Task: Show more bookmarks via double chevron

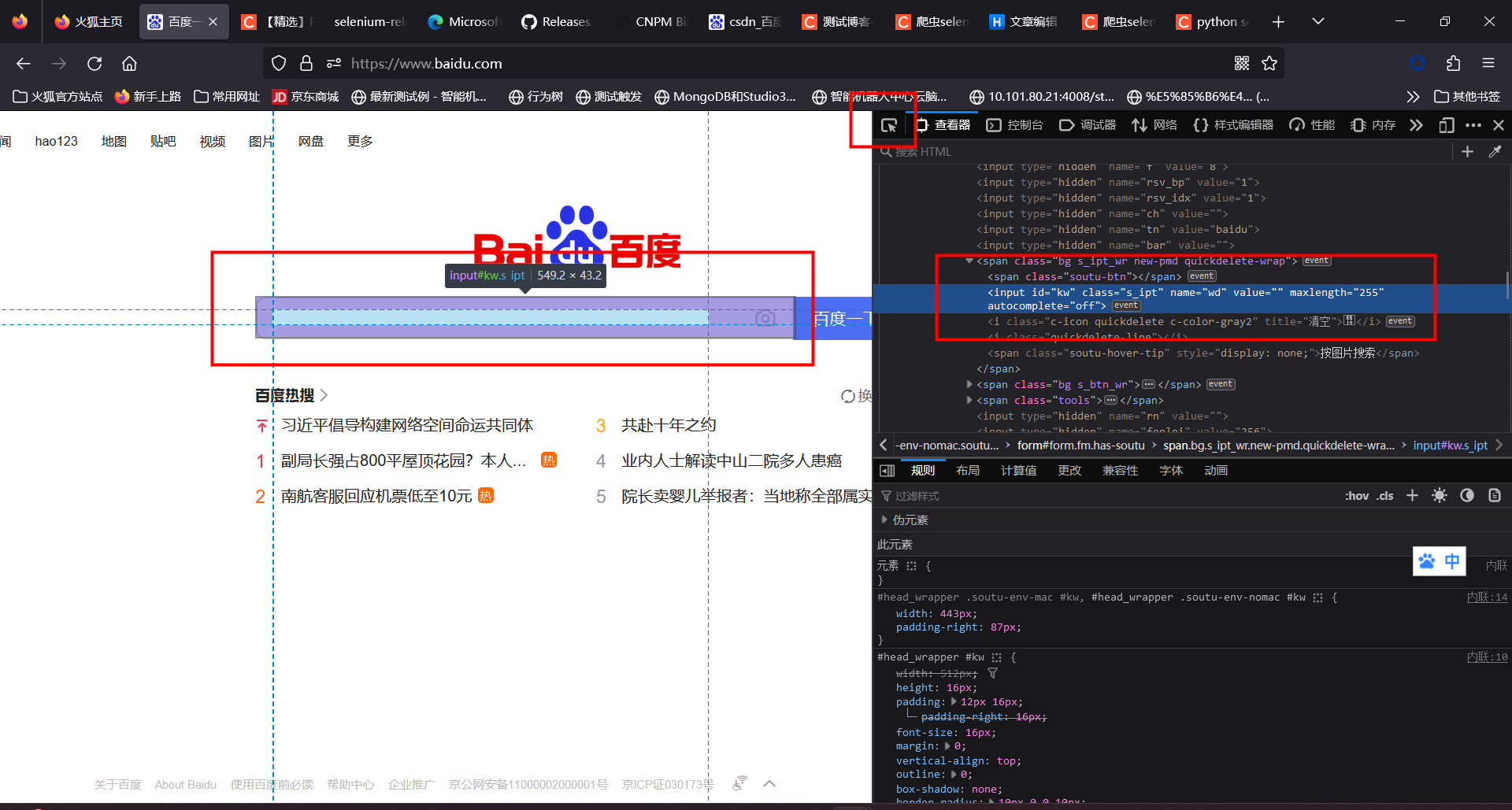Action: click(1413, 97)
